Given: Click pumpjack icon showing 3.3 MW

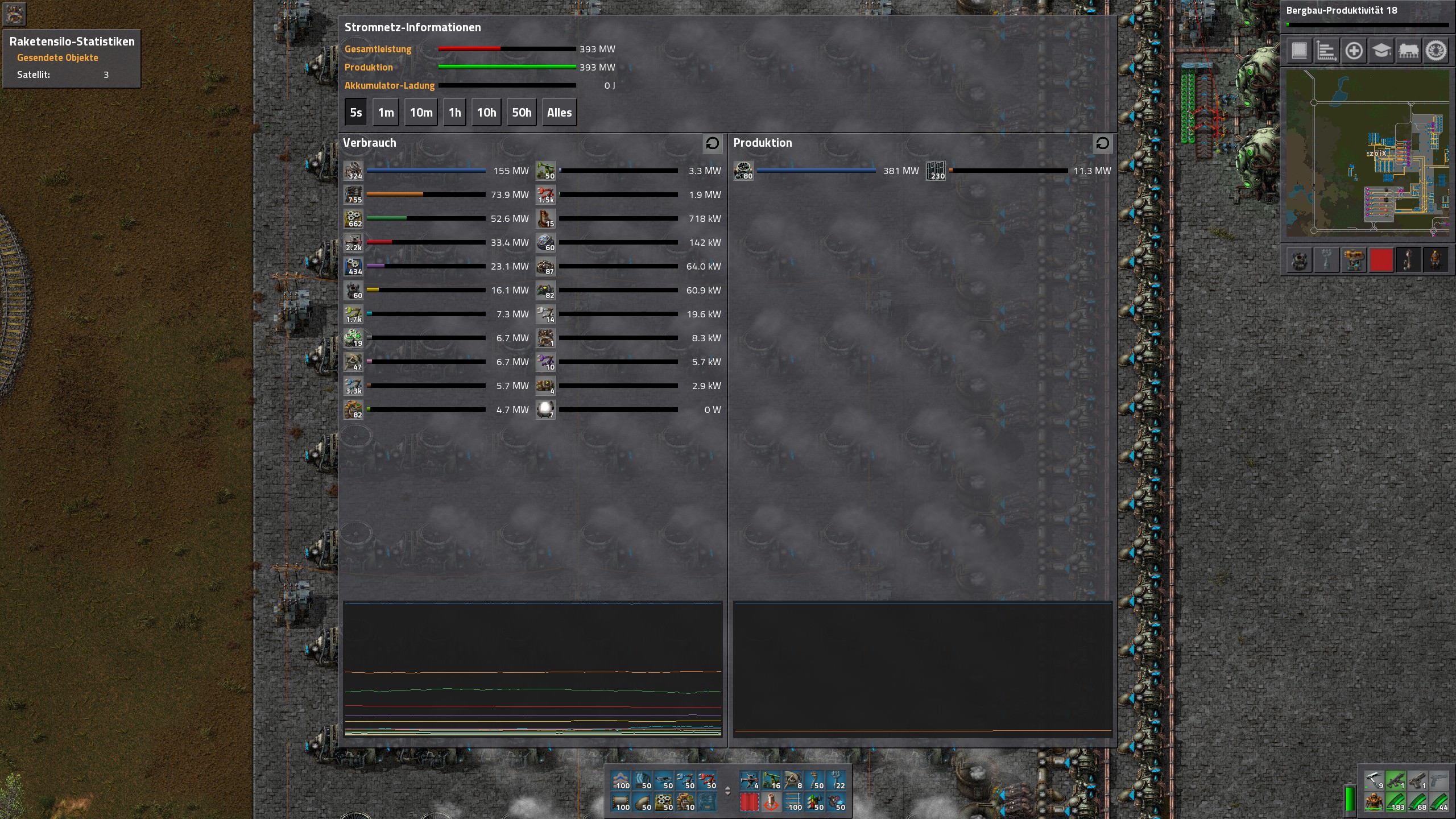Looking at the screenshot, I should tap(545, 171).
